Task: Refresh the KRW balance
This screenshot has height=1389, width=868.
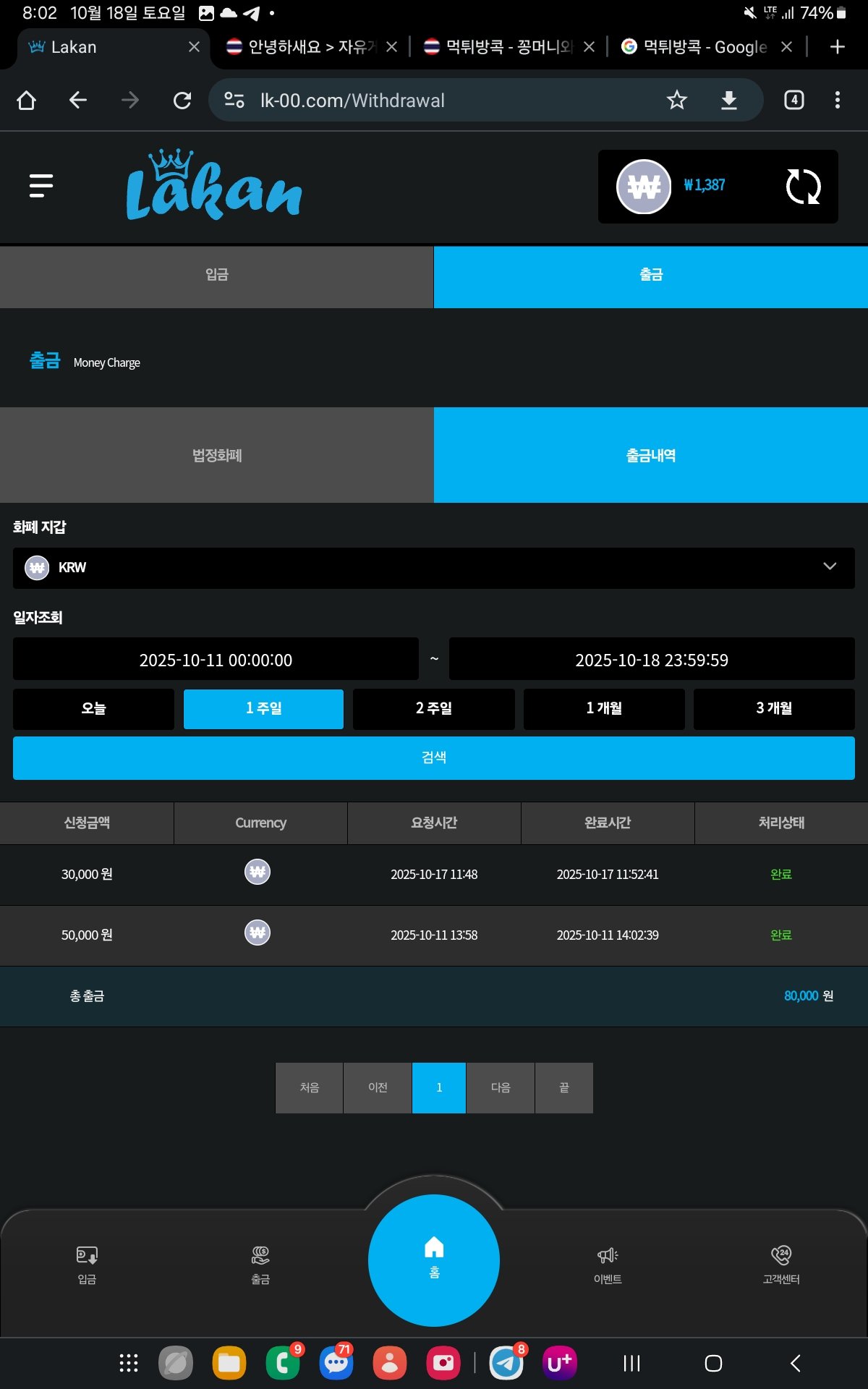Action: coord(803,187)
